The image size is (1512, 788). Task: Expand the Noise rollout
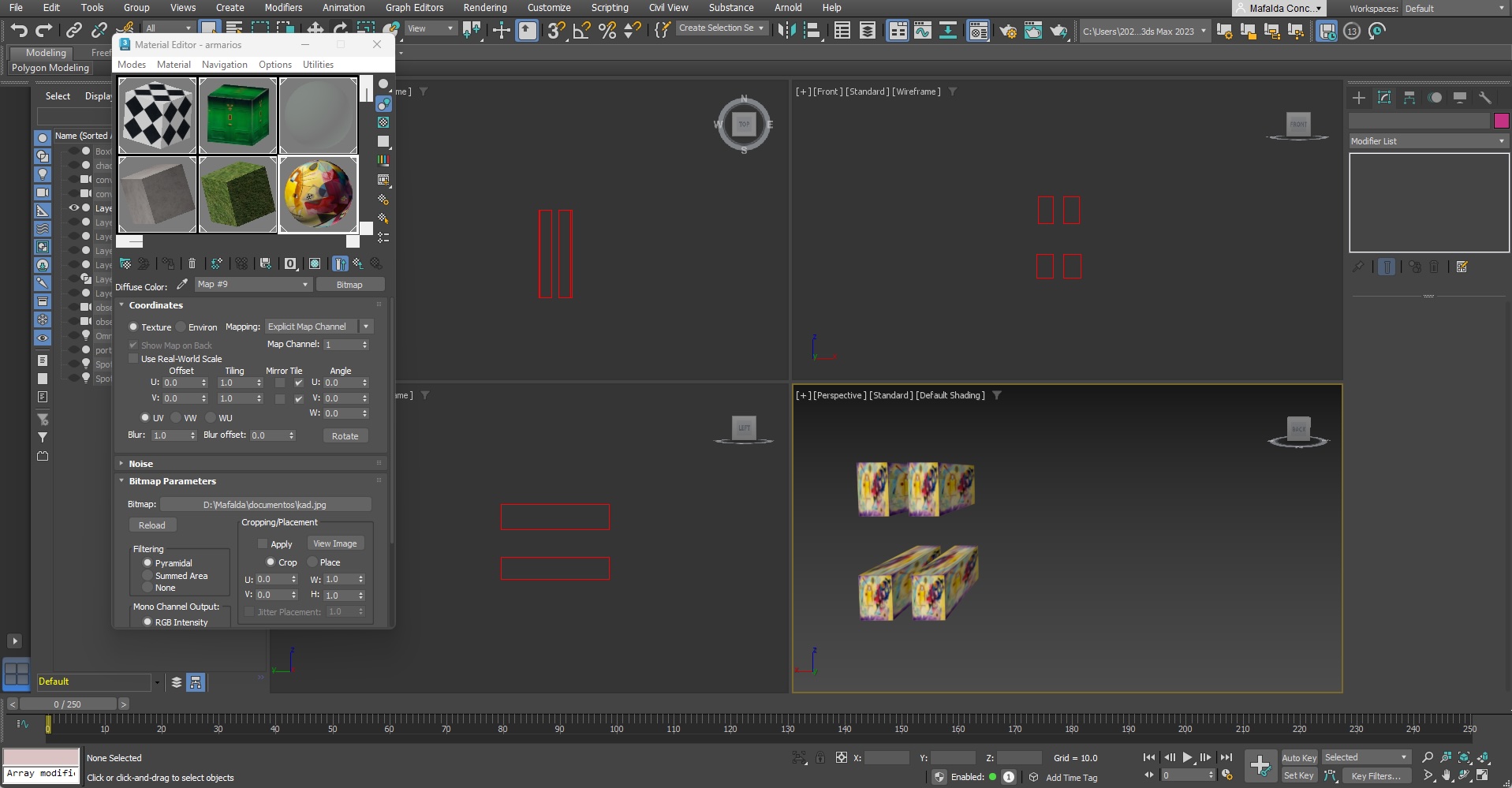point(140,464)
